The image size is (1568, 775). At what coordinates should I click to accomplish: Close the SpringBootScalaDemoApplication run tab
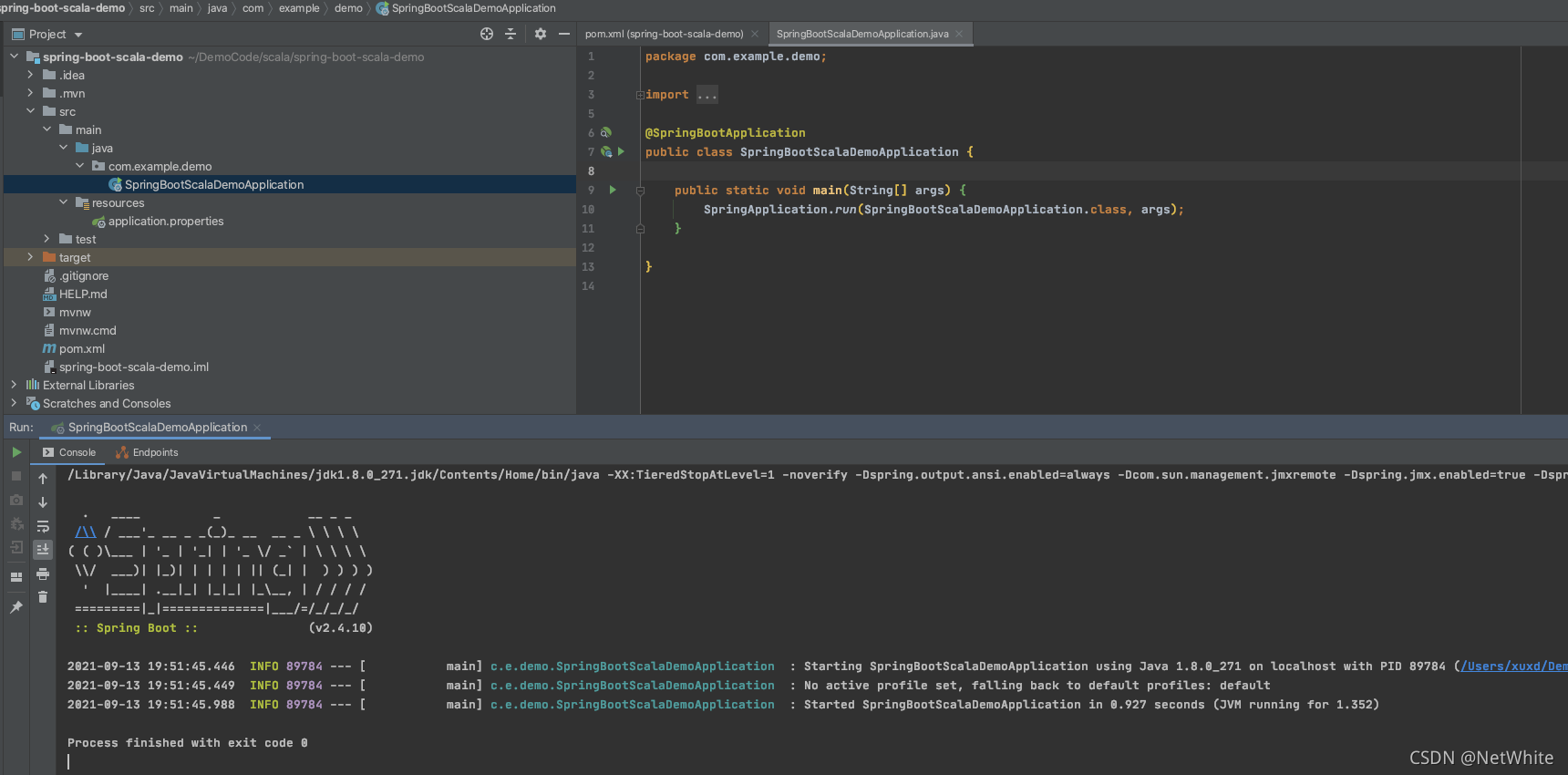tap(257, 428)
